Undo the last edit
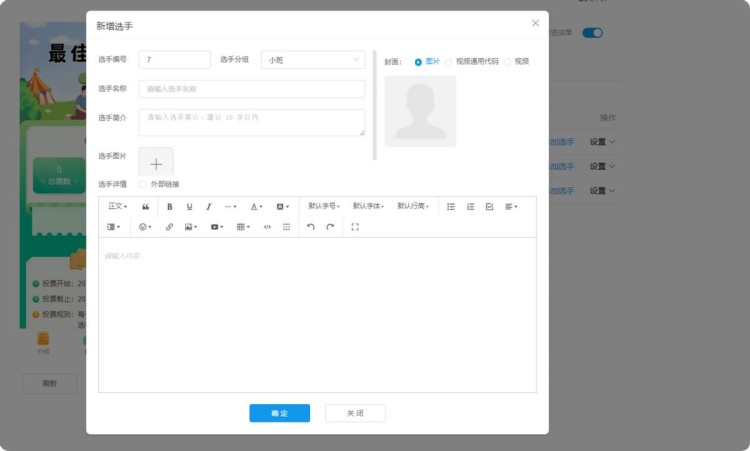This screenshot has height=451, width=750. [x=311, y=227]
